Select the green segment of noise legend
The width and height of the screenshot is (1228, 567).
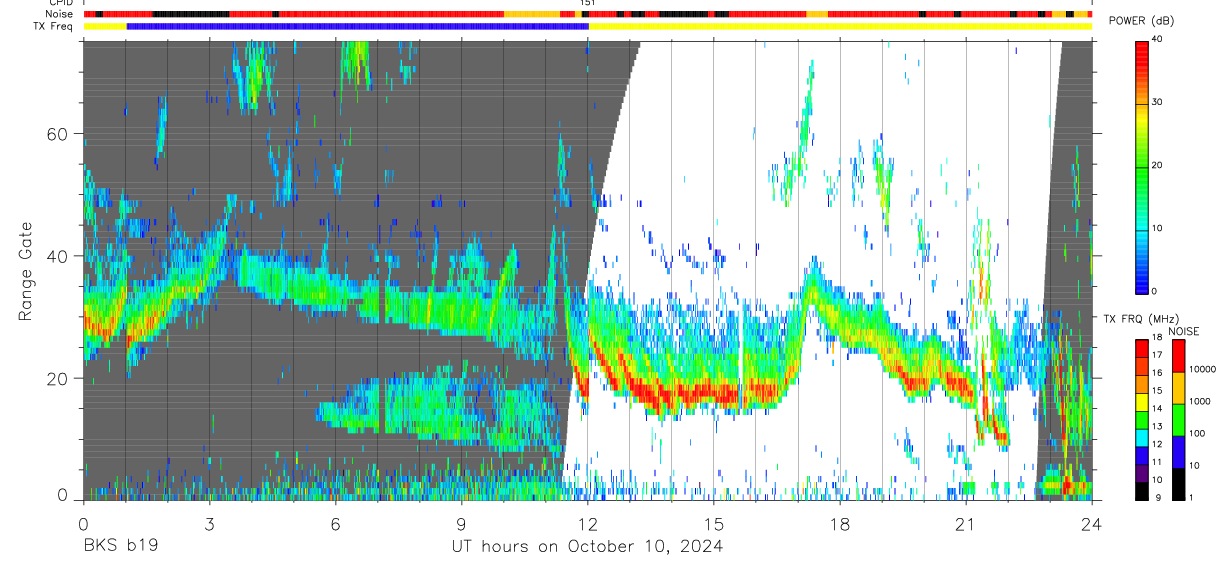coord(1178,419)
